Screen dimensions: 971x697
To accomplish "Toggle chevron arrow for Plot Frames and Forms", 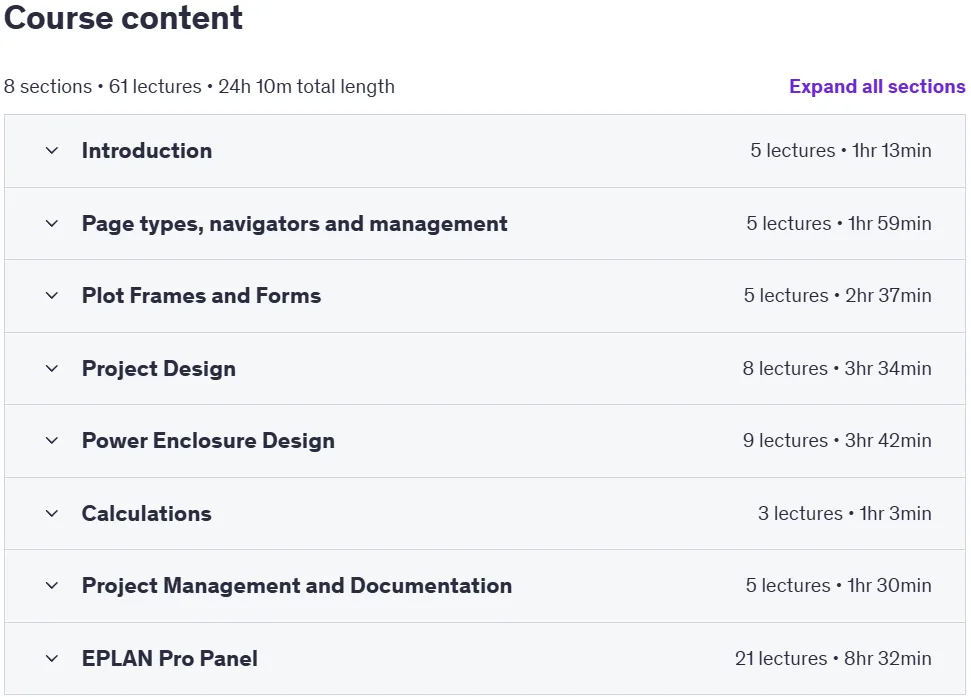I will click(x=52, y=296).
